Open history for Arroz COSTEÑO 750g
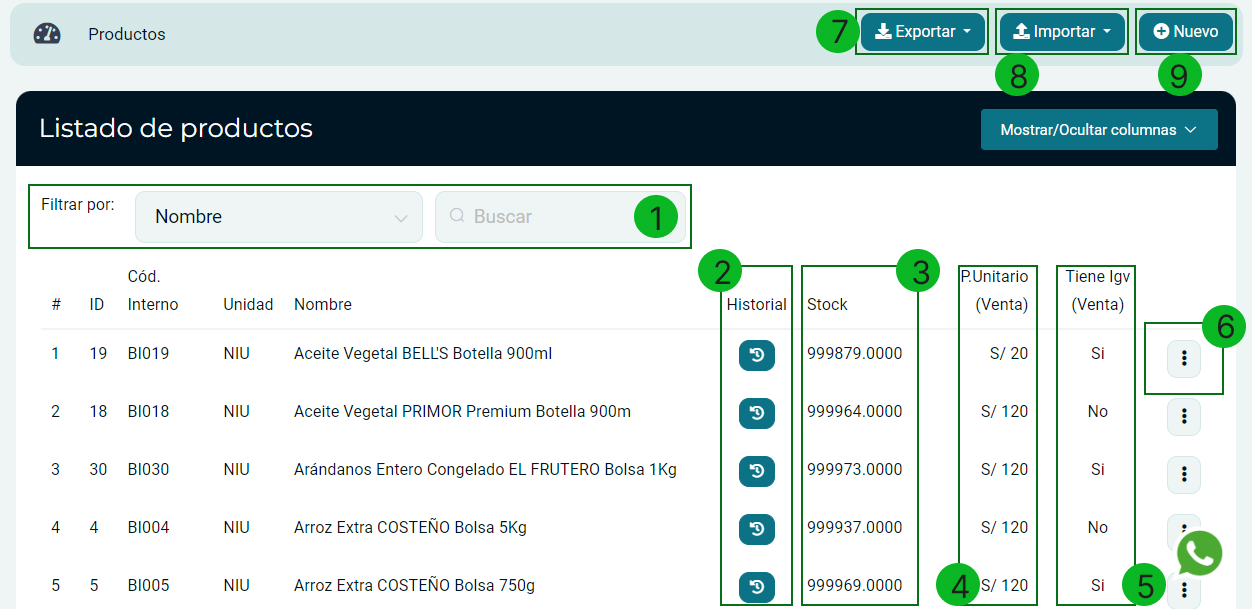This screenshot has width=1252, height=609. point(756,586)
